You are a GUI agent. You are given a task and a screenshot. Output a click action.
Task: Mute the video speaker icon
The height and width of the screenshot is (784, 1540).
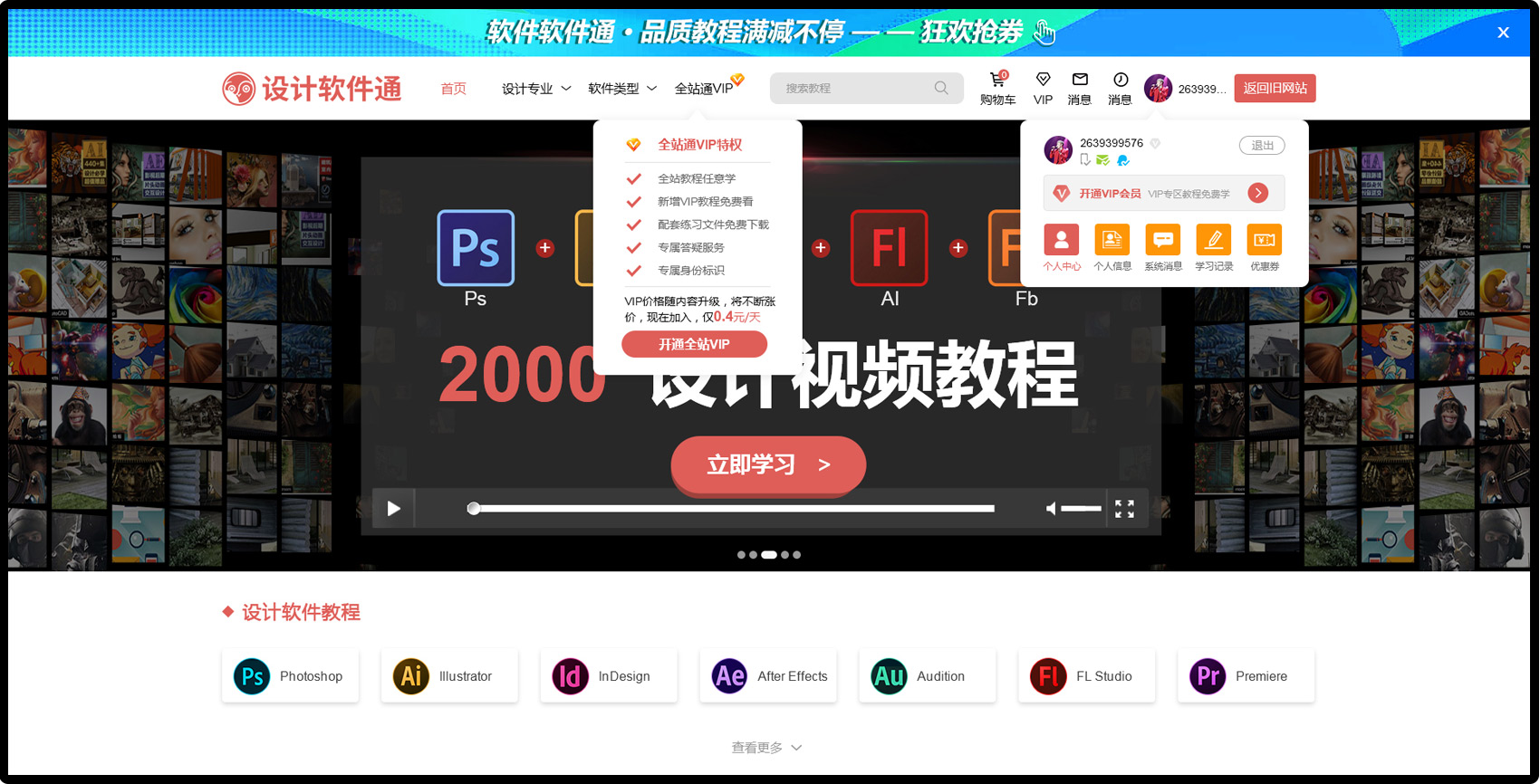point(1051,509)
